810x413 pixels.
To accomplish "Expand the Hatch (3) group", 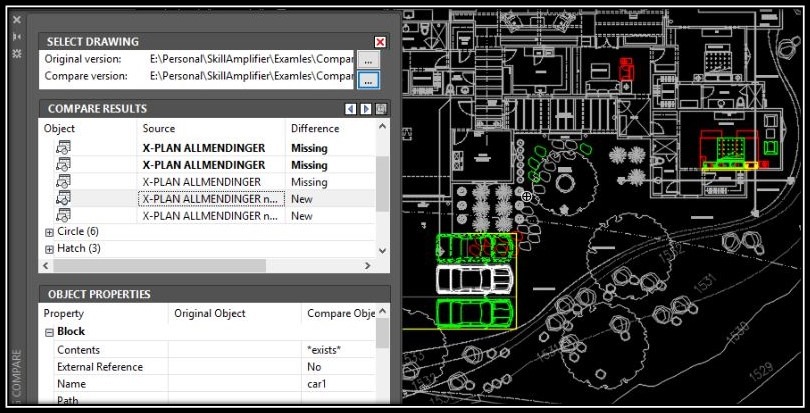I will coord(49,250).
